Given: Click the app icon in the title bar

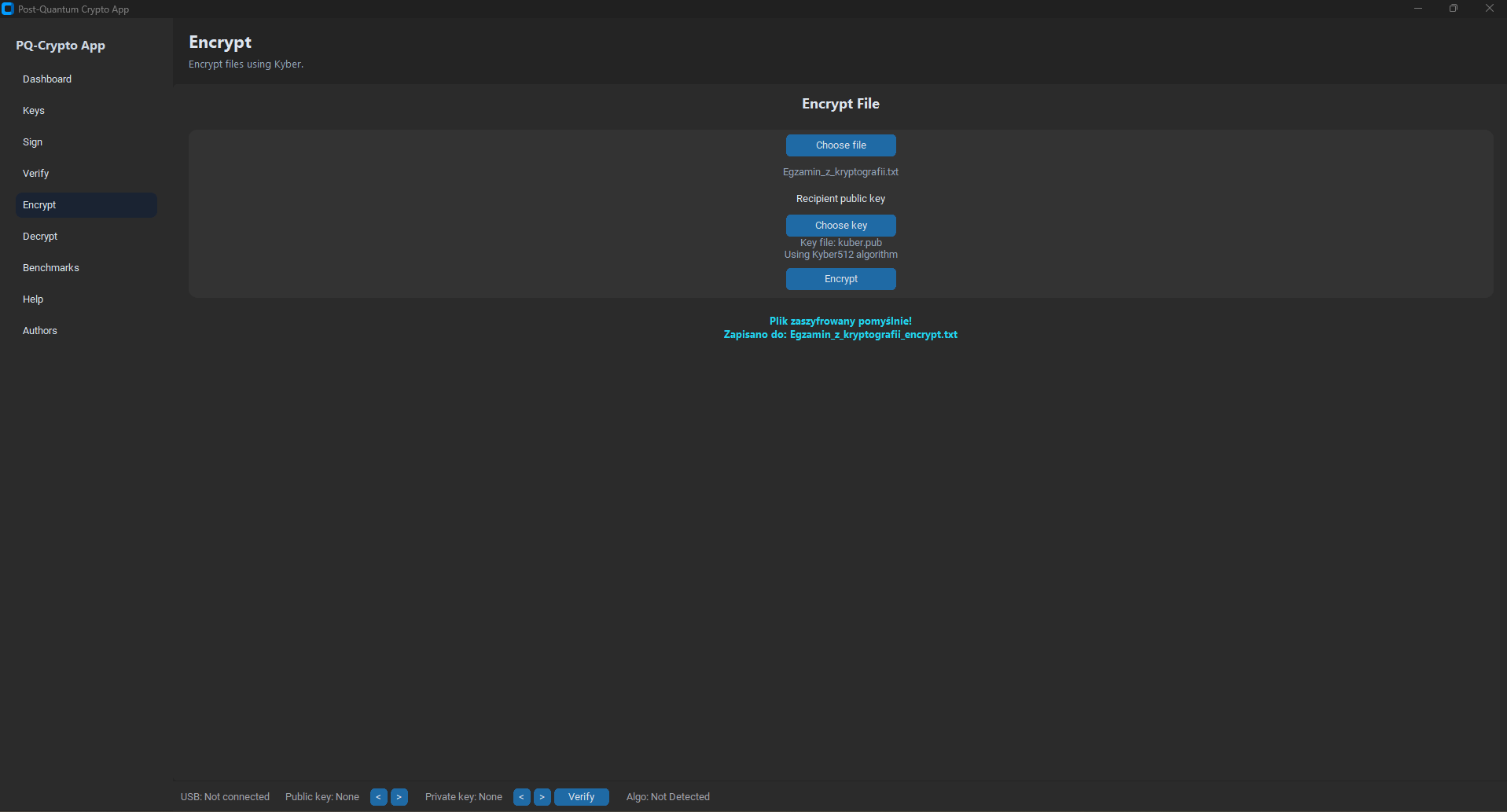Looking at the screenshot, I should point(9,9).
